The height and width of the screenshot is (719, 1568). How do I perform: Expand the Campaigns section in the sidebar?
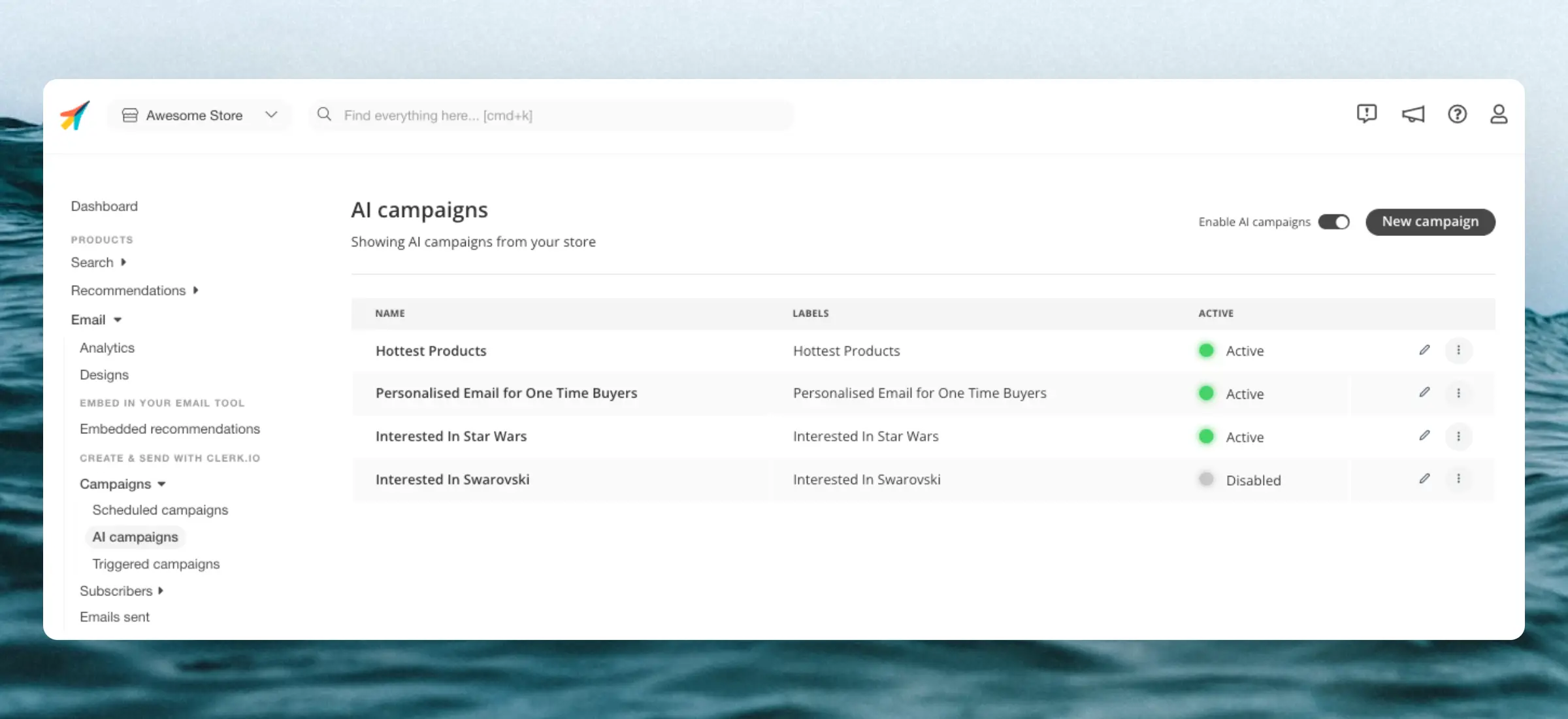[121, 484]
